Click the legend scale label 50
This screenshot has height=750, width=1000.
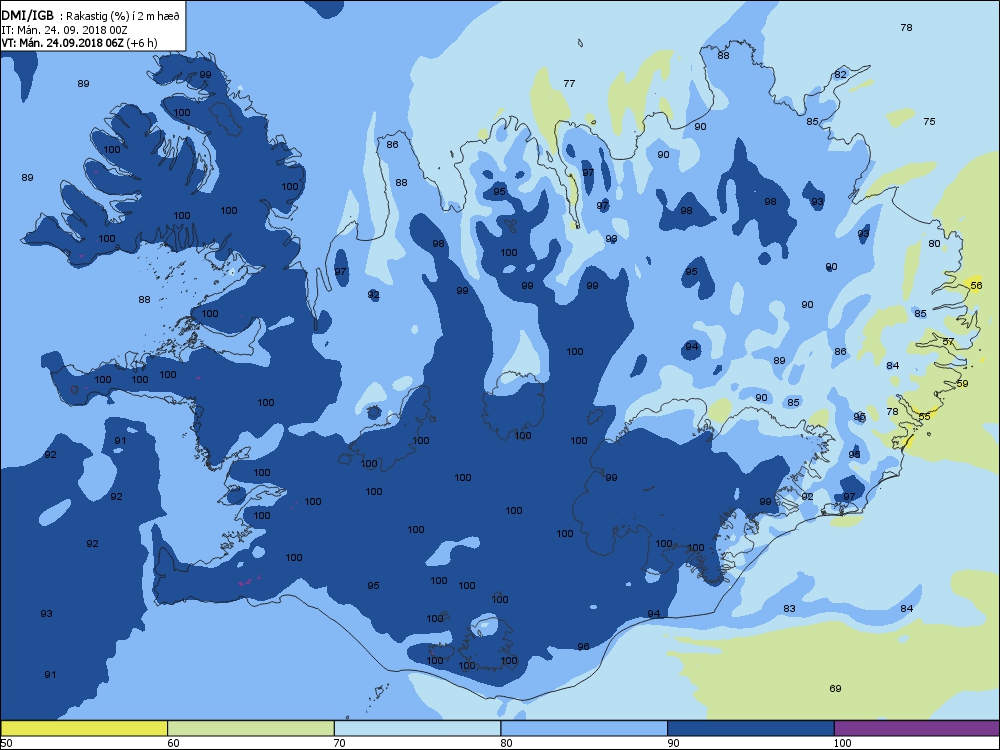[x=6, y=743]
